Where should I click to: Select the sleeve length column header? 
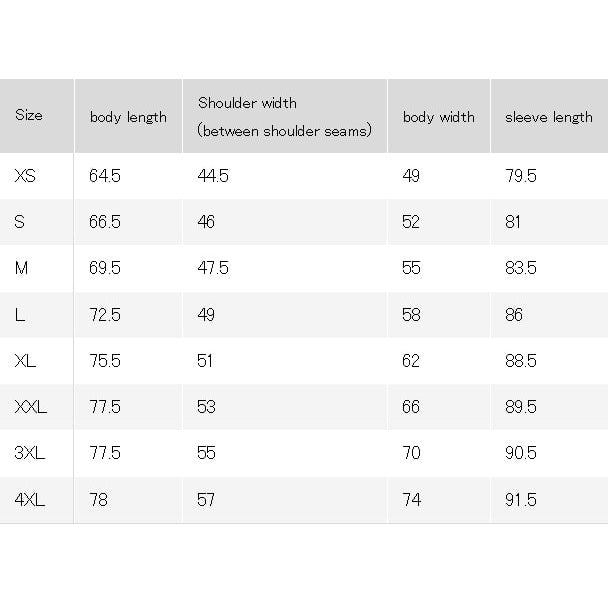[549, 117]
